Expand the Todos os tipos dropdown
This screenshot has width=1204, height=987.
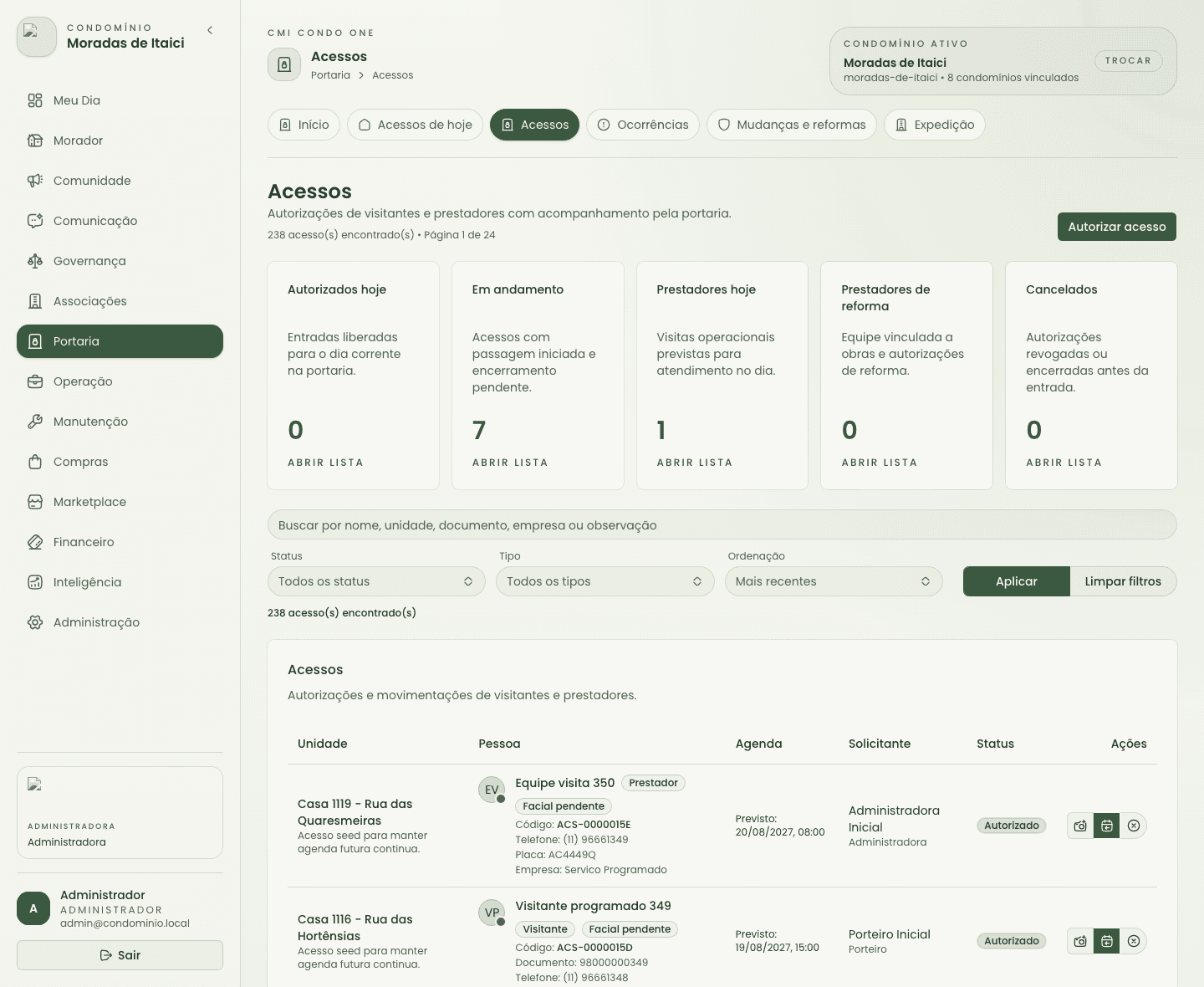pos(605,581)
